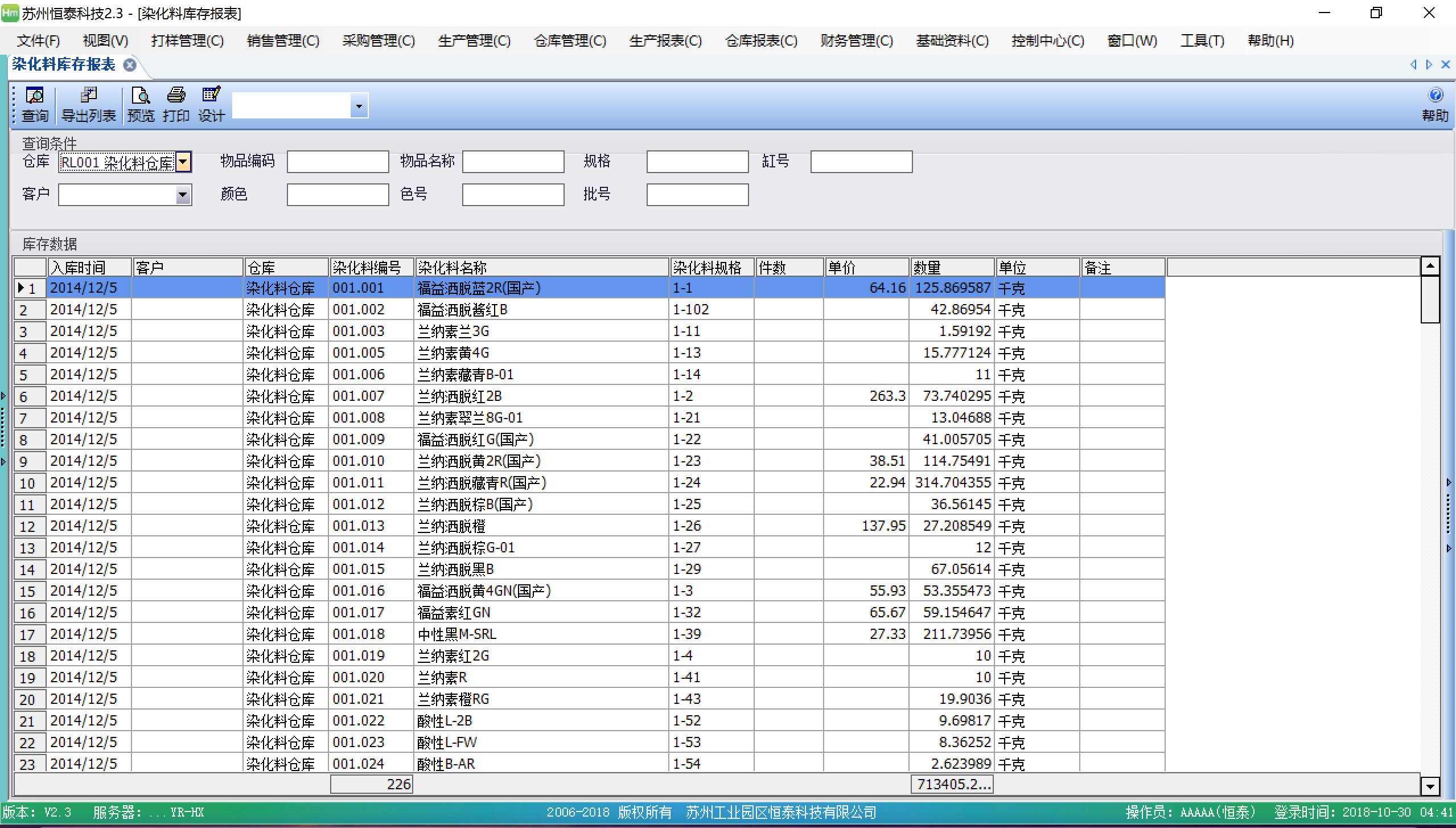Expand the 客户 customer dropdown
Screen dimensions: 1456x828
183,195
